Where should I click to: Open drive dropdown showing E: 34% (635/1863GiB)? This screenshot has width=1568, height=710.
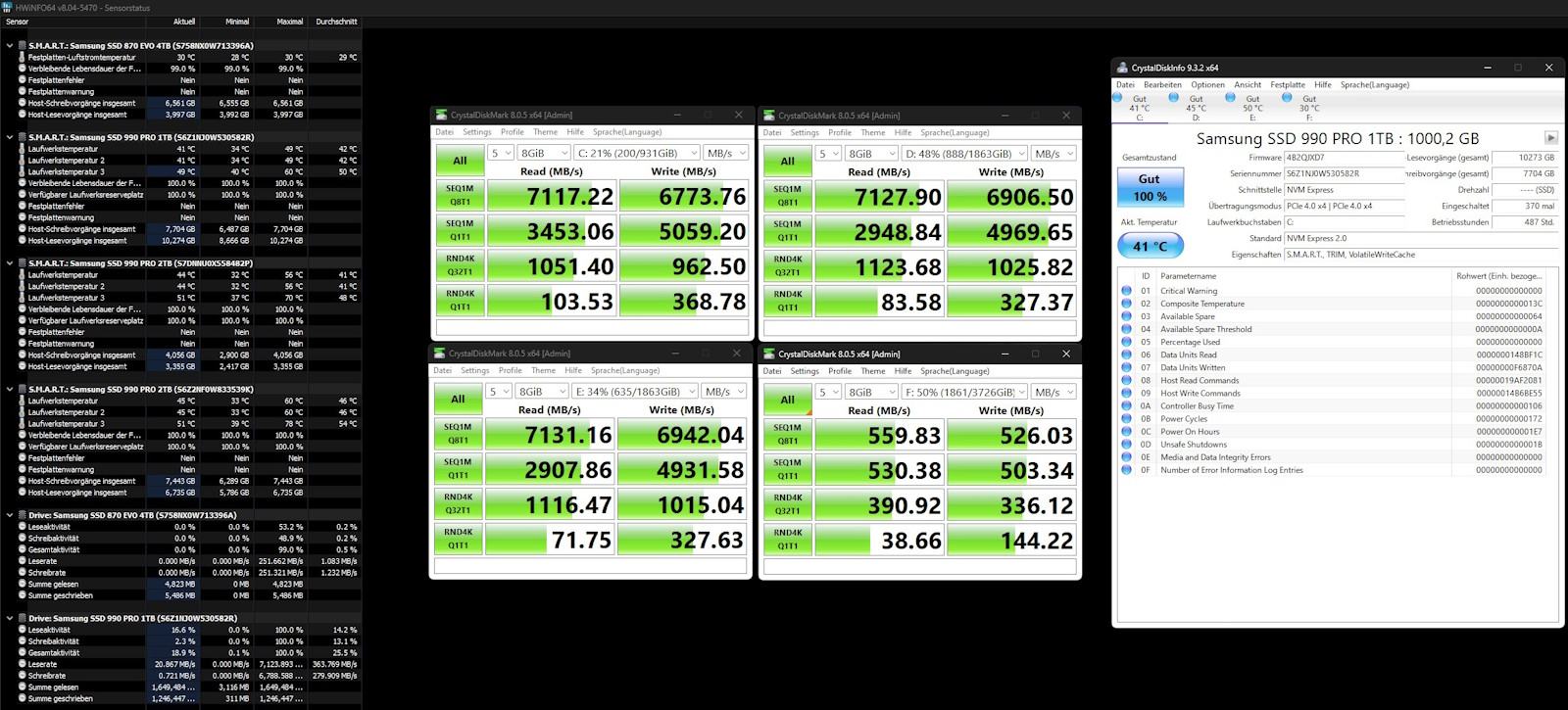coord(635,392)
